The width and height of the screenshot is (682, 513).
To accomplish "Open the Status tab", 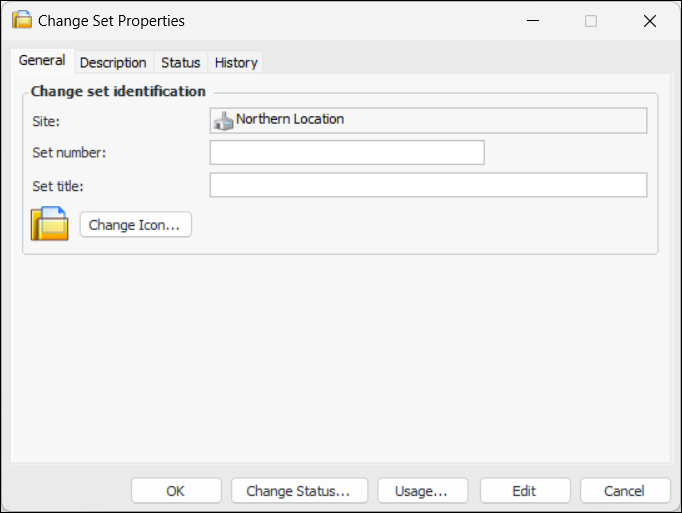I will pos(181,62).
